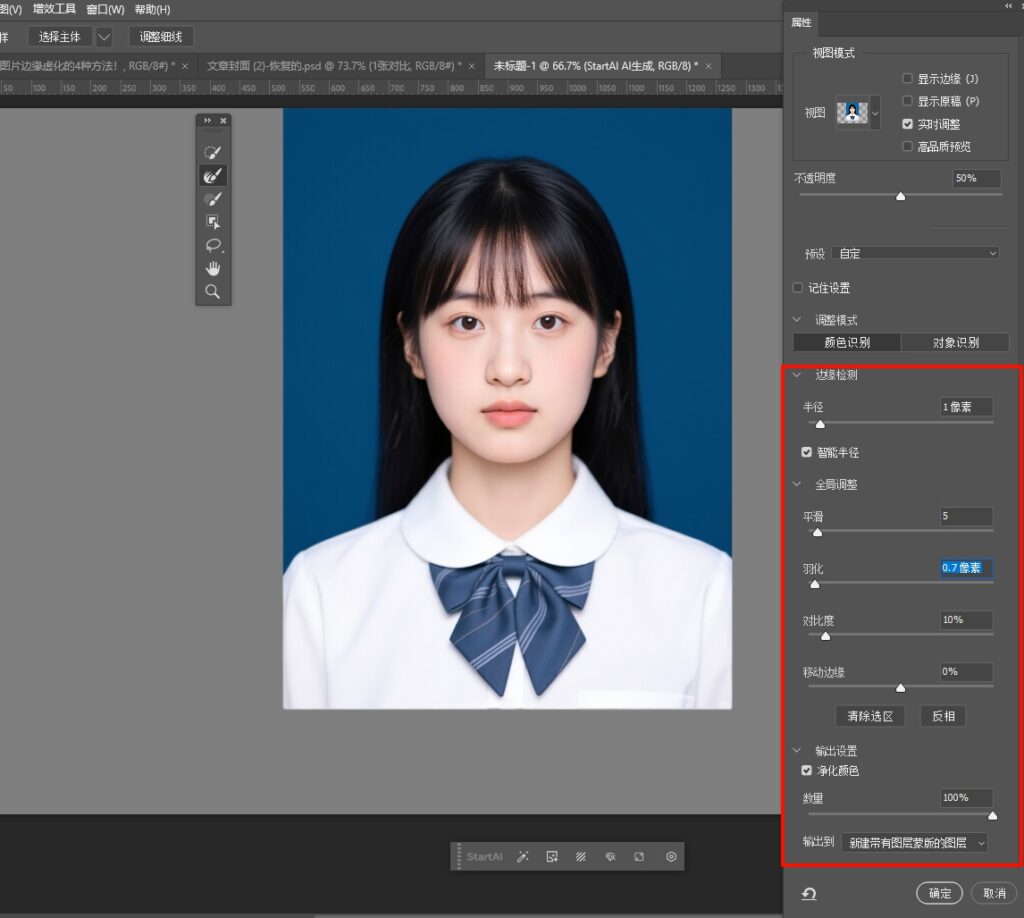Toggle the 净化颜色 checkbox
The width and height of the screenshot is (1024, 918).
807,771
